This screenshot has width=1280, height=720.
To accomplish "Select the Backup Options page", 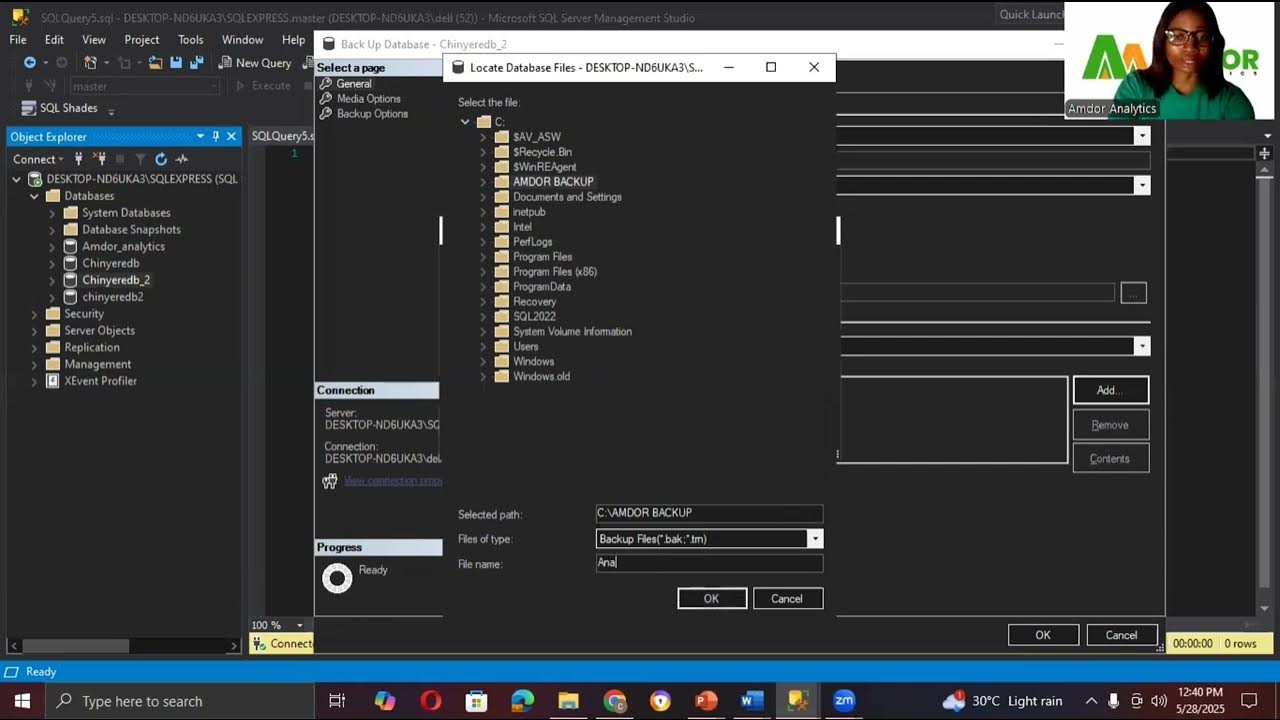I will pos(372,114).
